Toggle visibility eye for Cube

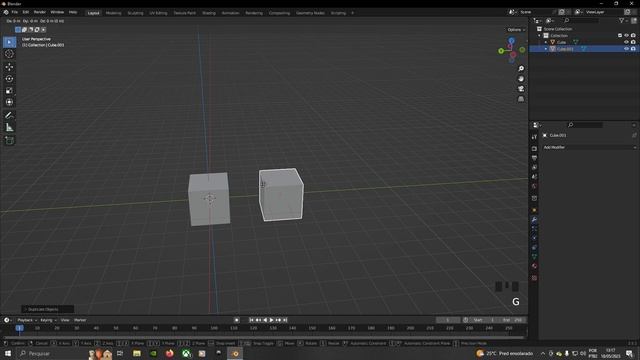pyautogui.click(x=627, y=42)
